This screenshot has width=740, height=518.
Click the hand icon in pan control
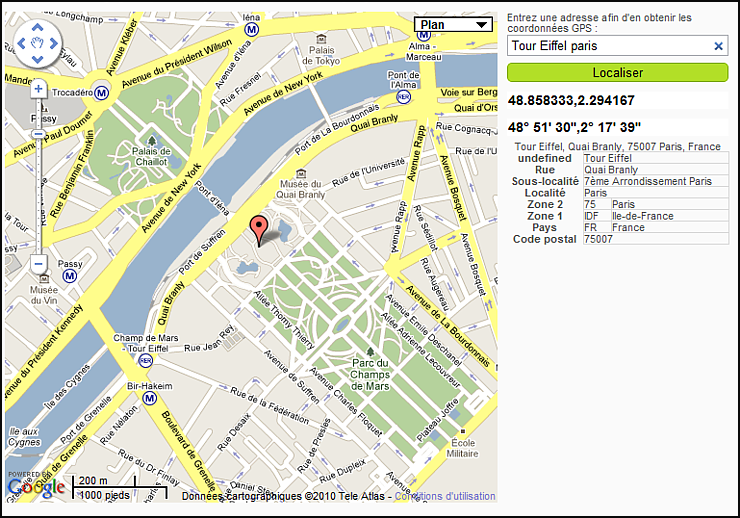pos(38,43)
